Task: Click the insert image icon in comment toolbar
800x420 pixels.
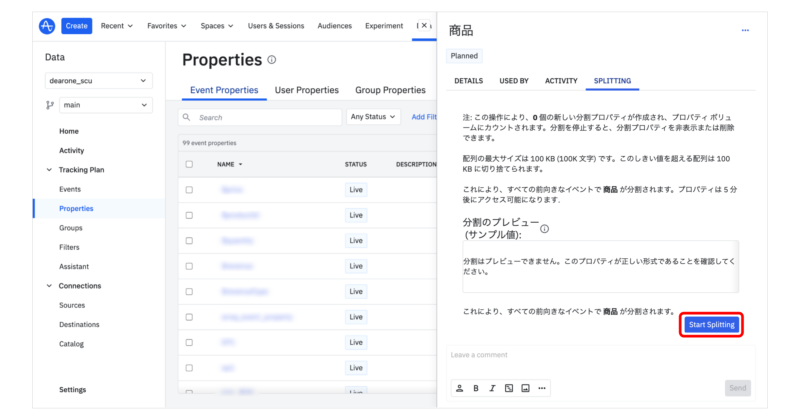Action: click(525, 388)
